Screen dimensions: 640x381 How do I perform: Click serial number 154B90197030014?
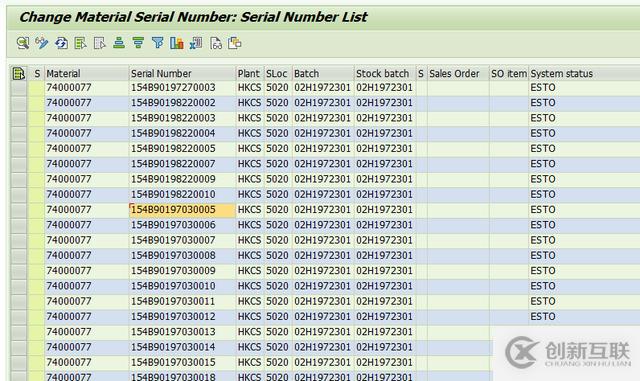point(173,347)
